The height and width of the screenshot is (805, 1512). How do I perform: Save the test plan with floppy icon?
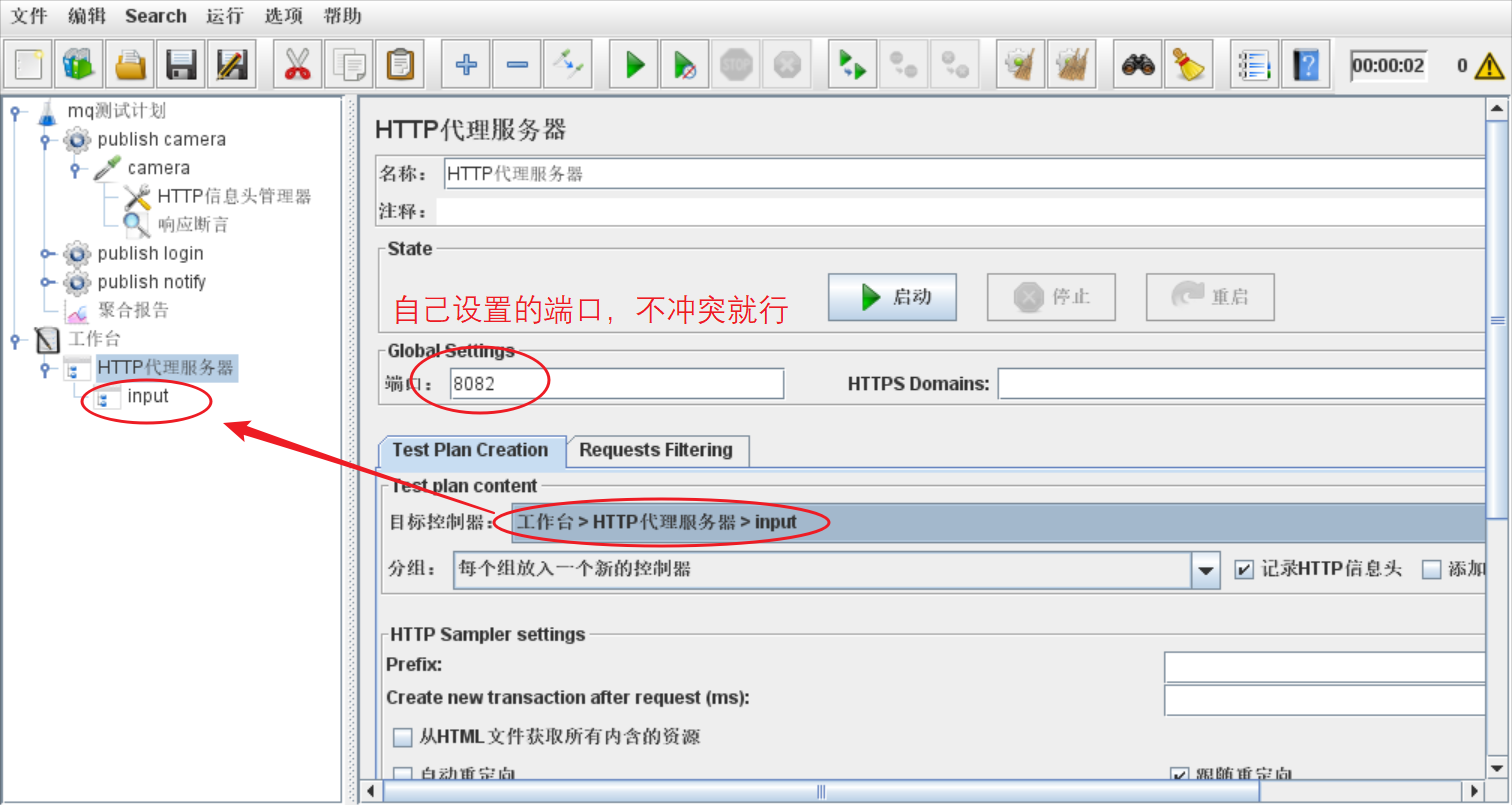[x=181, y=66]
